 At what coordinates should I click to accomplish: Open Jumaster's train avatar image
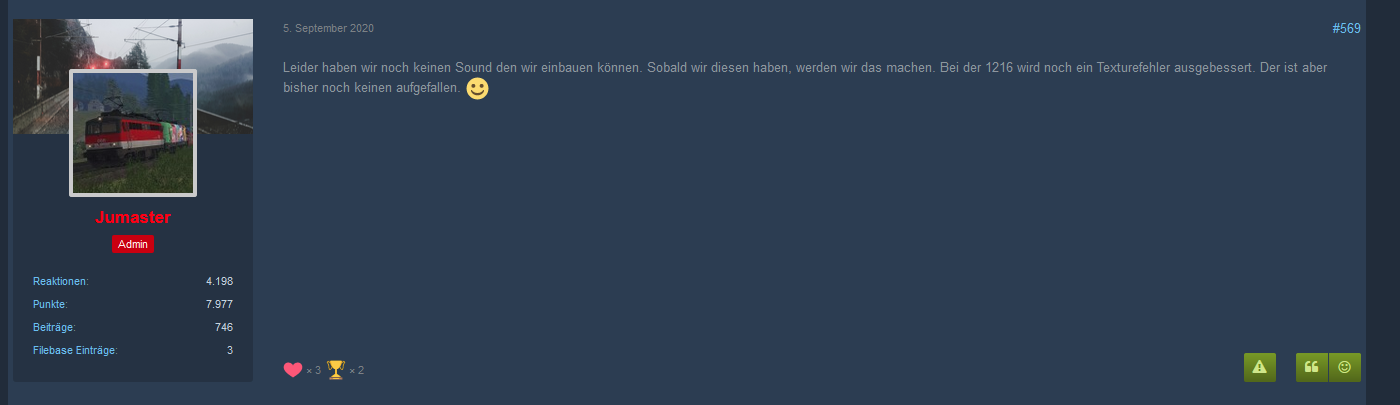click(133, 133)
